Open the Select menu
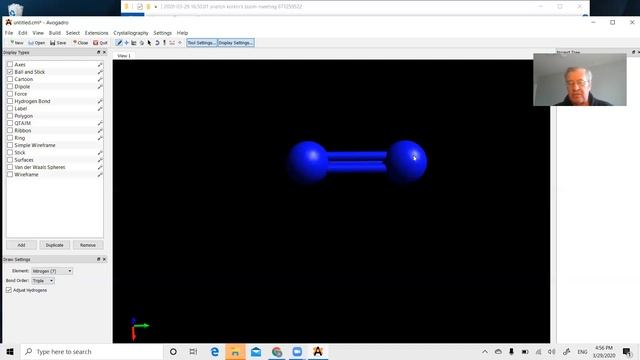Image resolution: width=640 pixels, height=360 pixels. pos(73,33)
